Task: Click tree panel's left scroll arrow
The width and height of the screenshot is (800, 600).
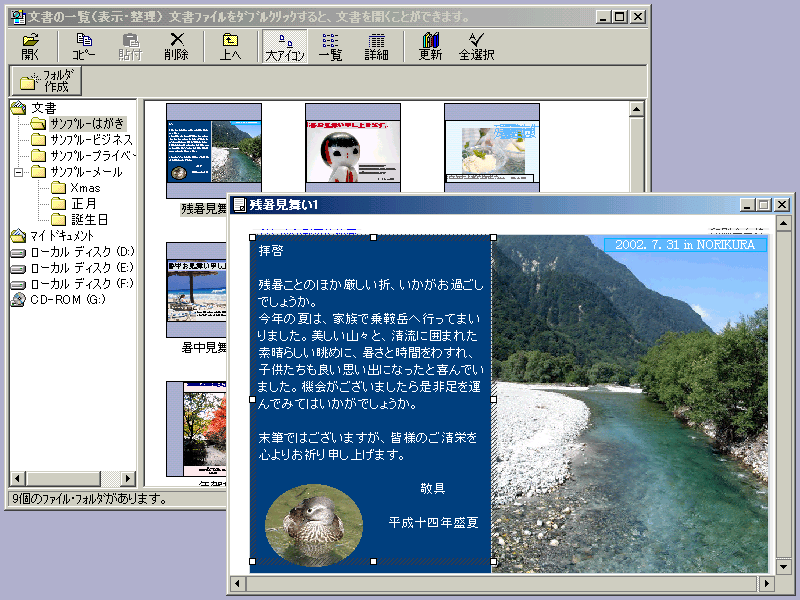Action: tap(17, 479)
